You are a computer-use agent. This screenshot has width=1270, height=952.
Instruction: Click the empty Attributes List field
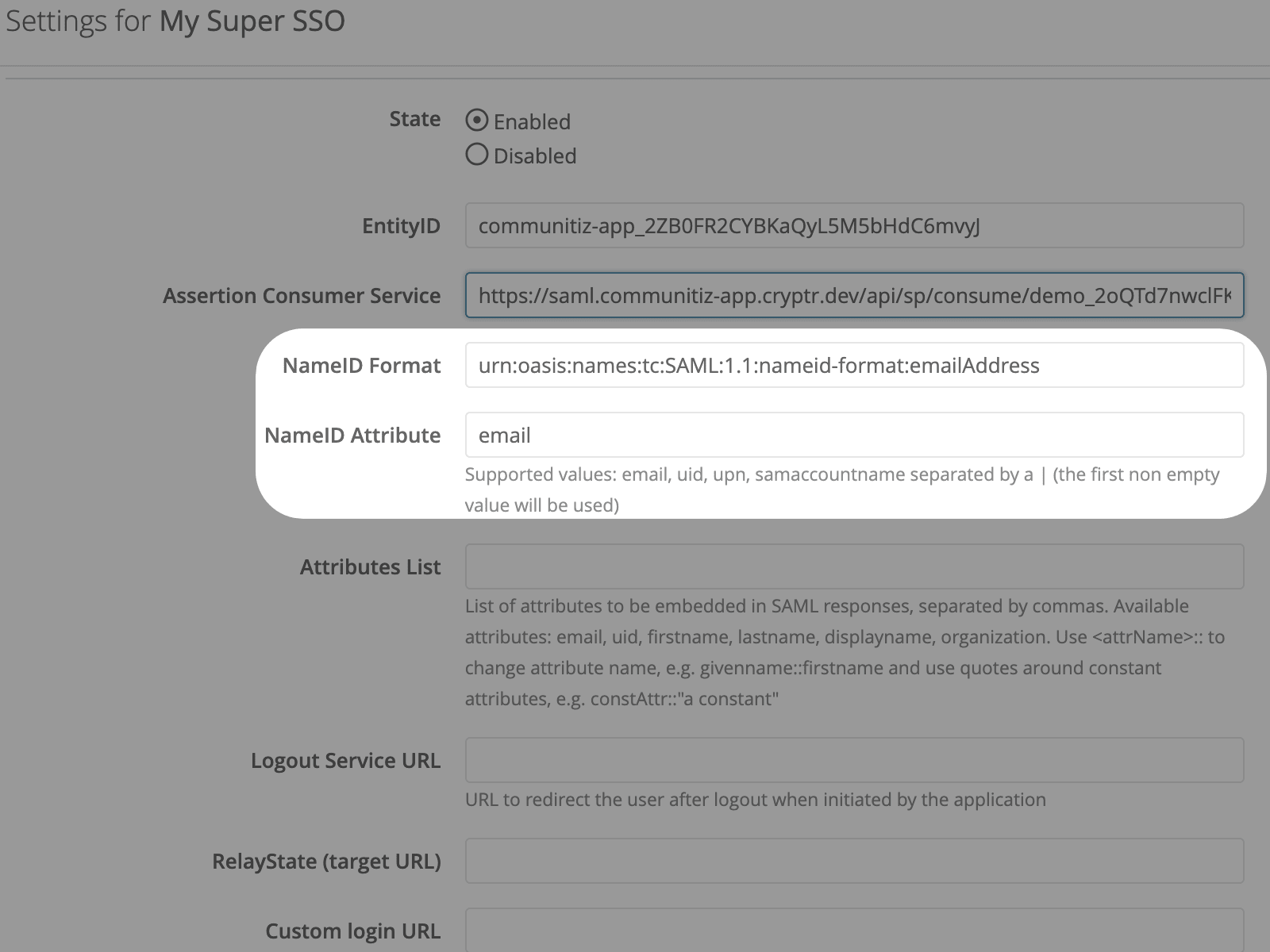[x=854, y=566]
